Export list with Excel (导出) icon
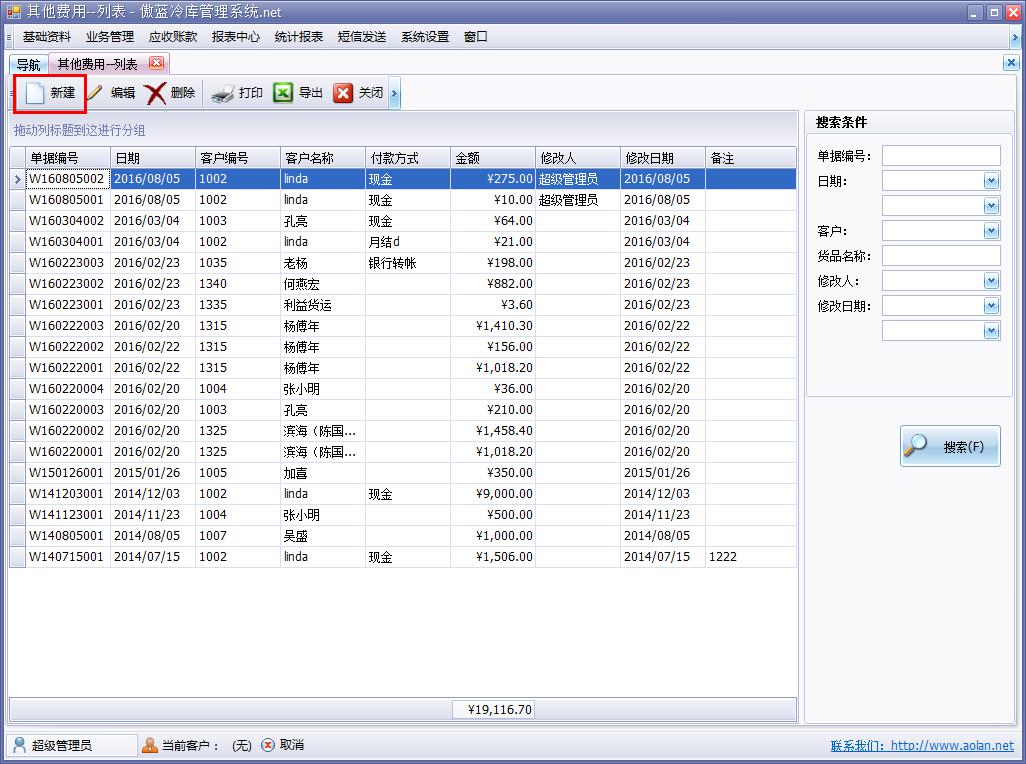Screen dimensions: 1026x764 click(283, 93)
